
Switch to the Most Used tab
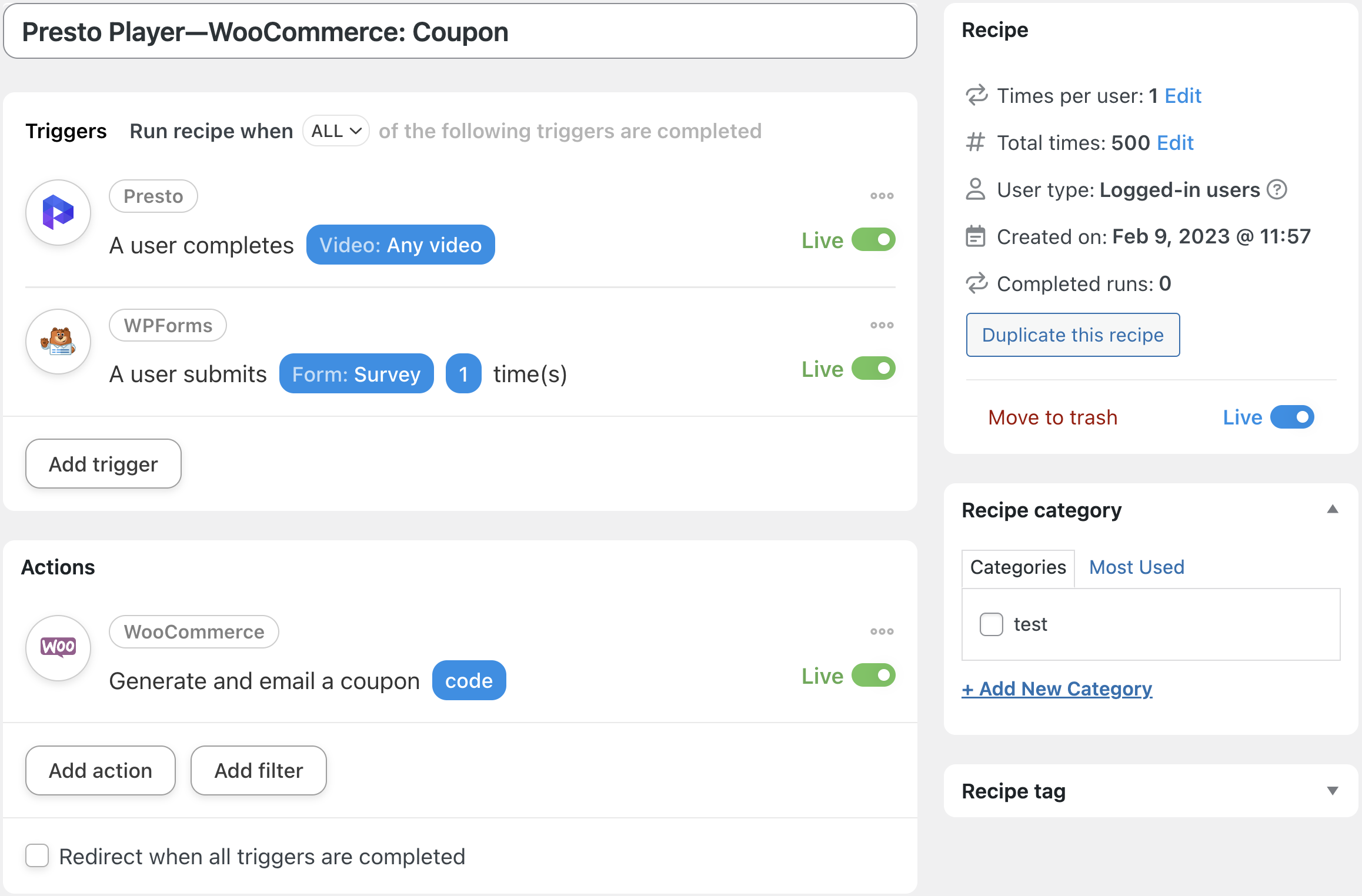pyautogui.click(x=1136, y=567)
